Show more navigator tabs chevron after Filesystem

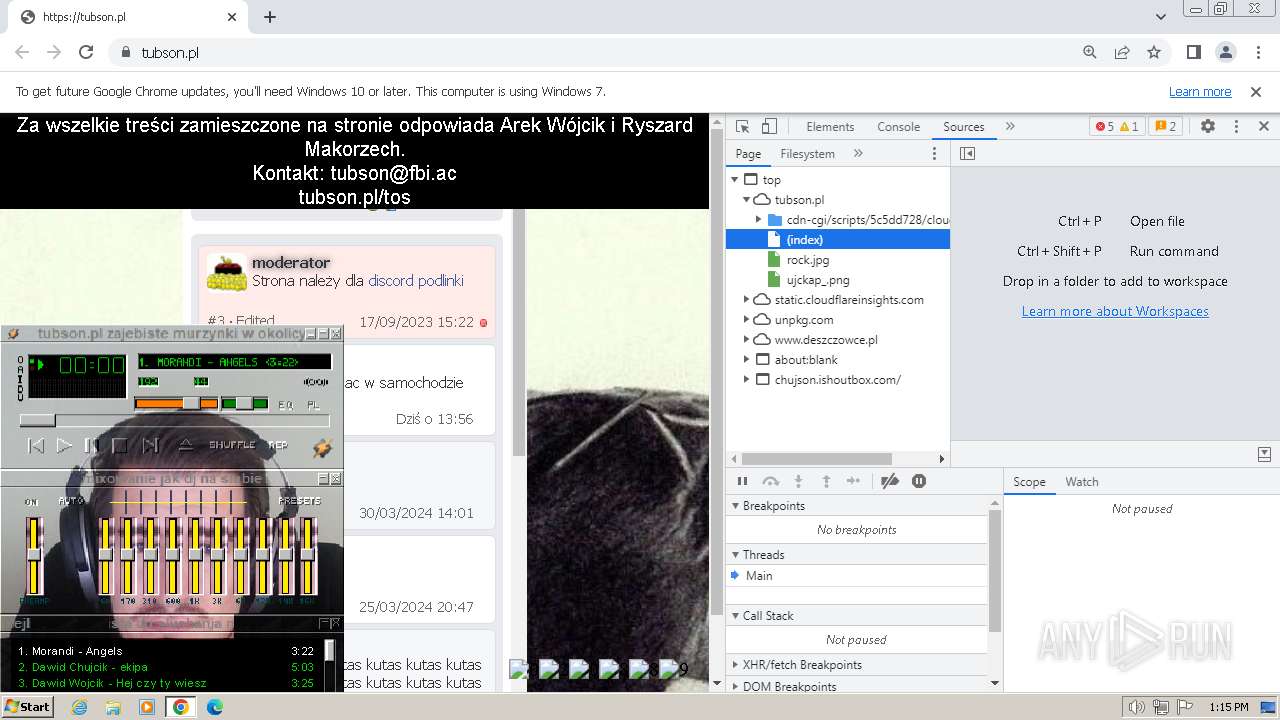coord(858,154)
